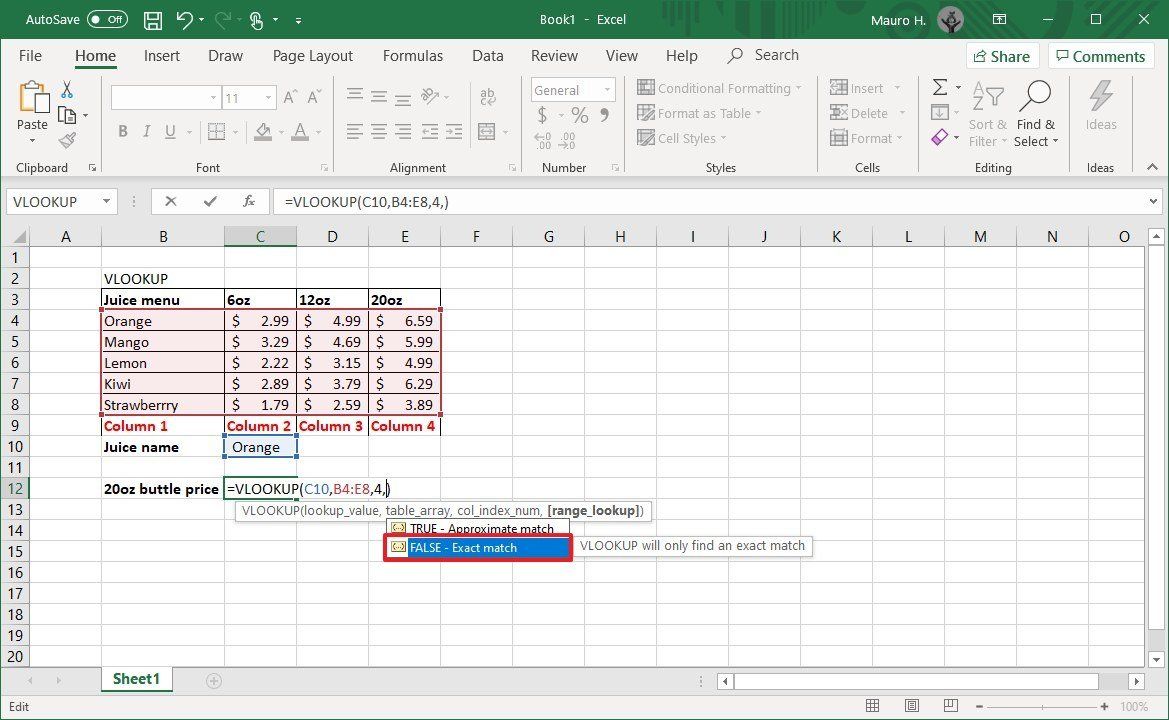Open the Ideas pane
This screenshot has width=1169, height=720.
1100,110
